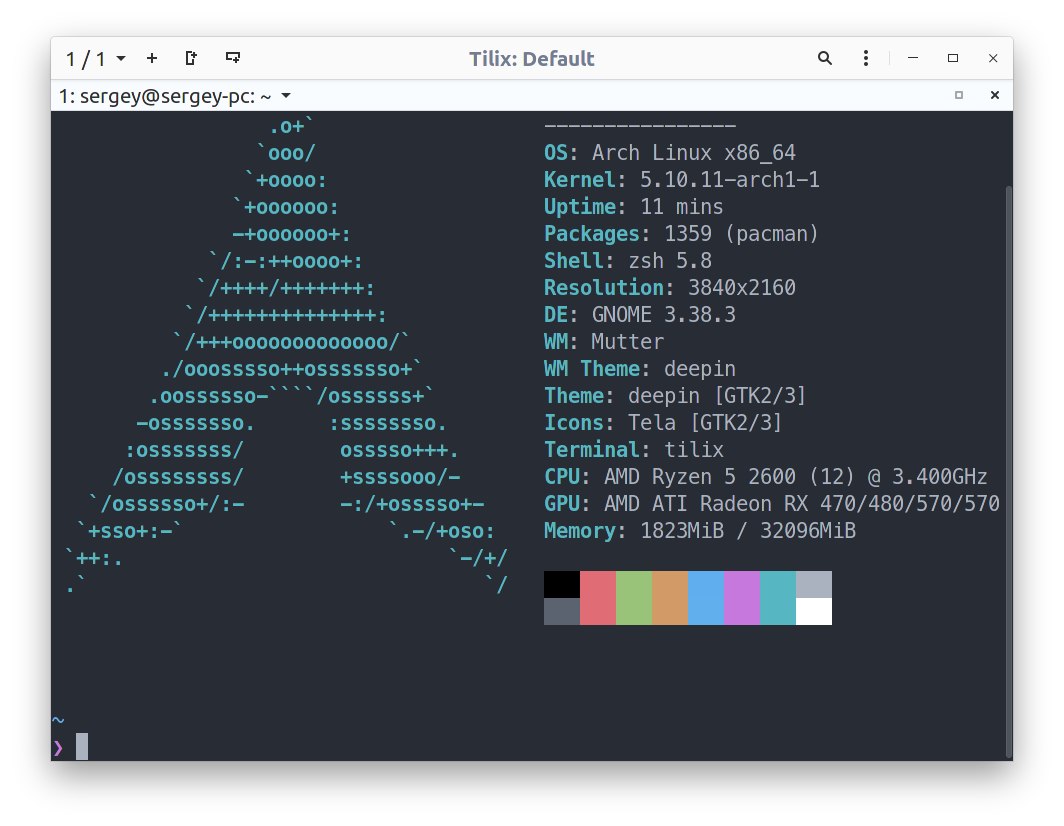The height and width of the screenshot is (826, 1064).
Task: Add a new terminal with plus icon
Action: pos(152,58)
